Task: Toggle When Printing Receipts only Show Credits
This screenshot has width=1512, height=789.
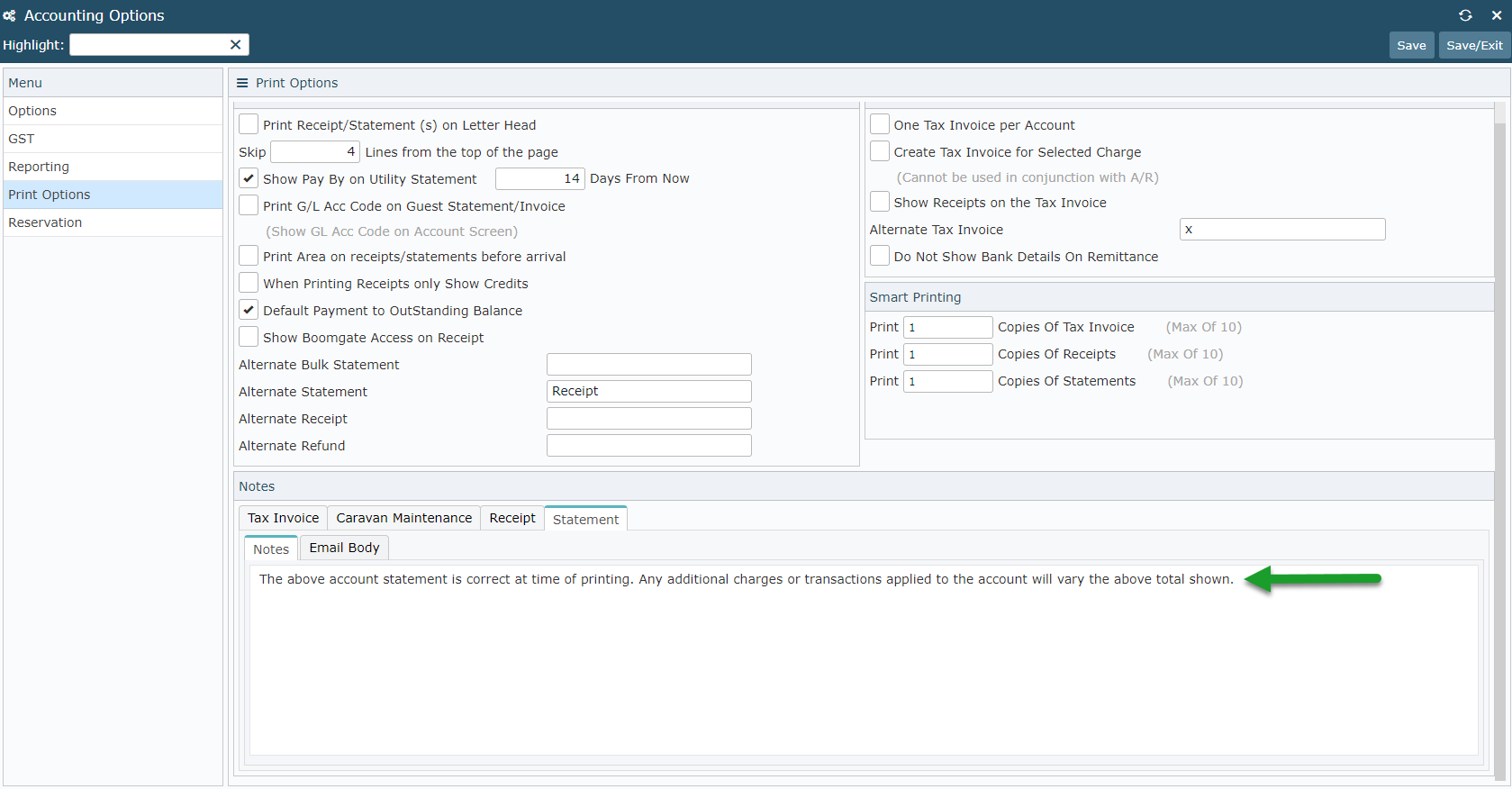Action: click(249, 283)
